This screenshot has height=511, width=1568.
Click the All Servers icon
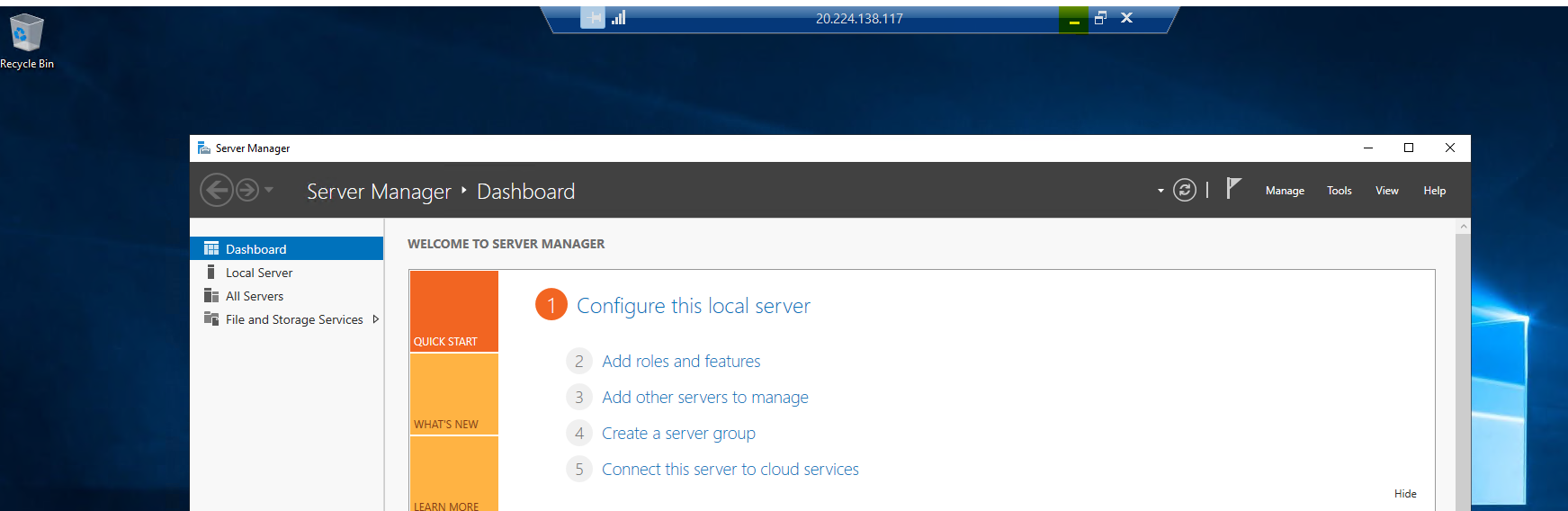(x=211, y=295)
